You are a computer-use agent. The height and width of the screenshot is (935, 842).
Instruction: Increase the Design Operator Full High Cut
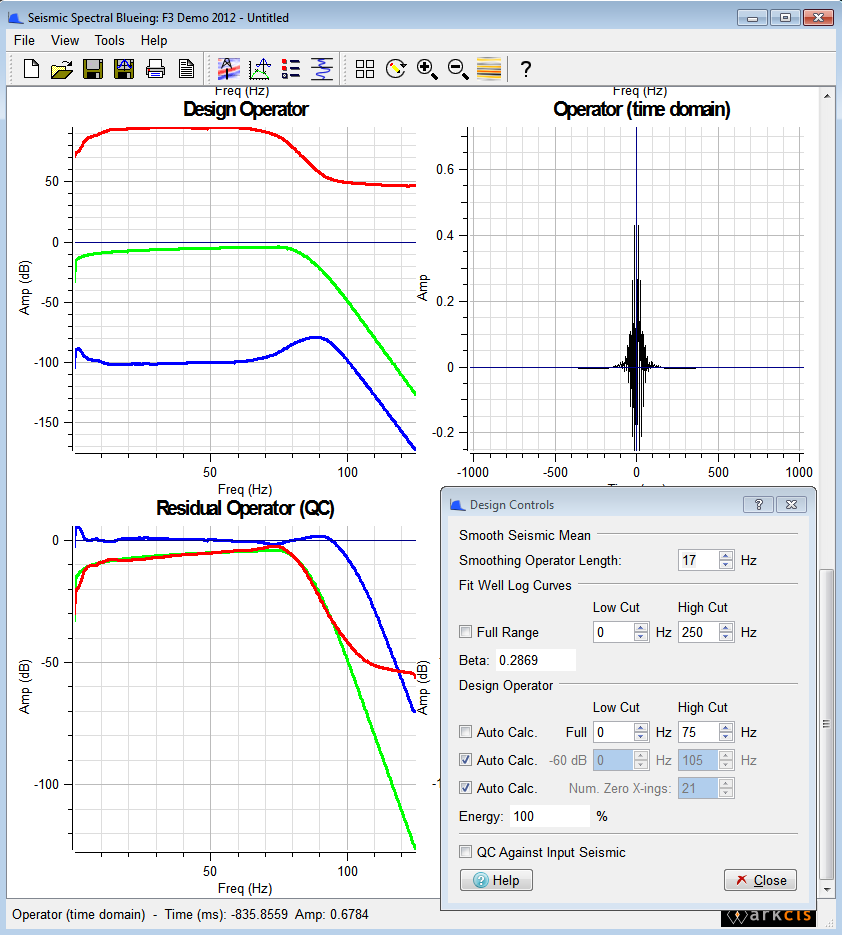pos(726,727)
